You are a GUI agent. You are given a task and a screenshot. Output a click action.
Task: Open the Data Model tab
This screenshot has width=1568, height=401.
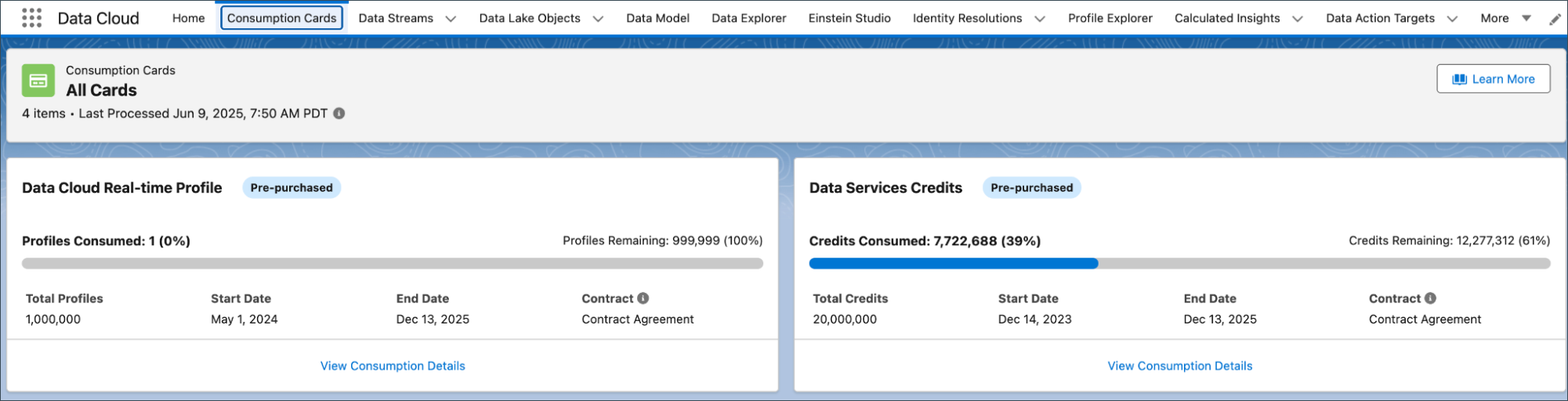tap(658, 18)
